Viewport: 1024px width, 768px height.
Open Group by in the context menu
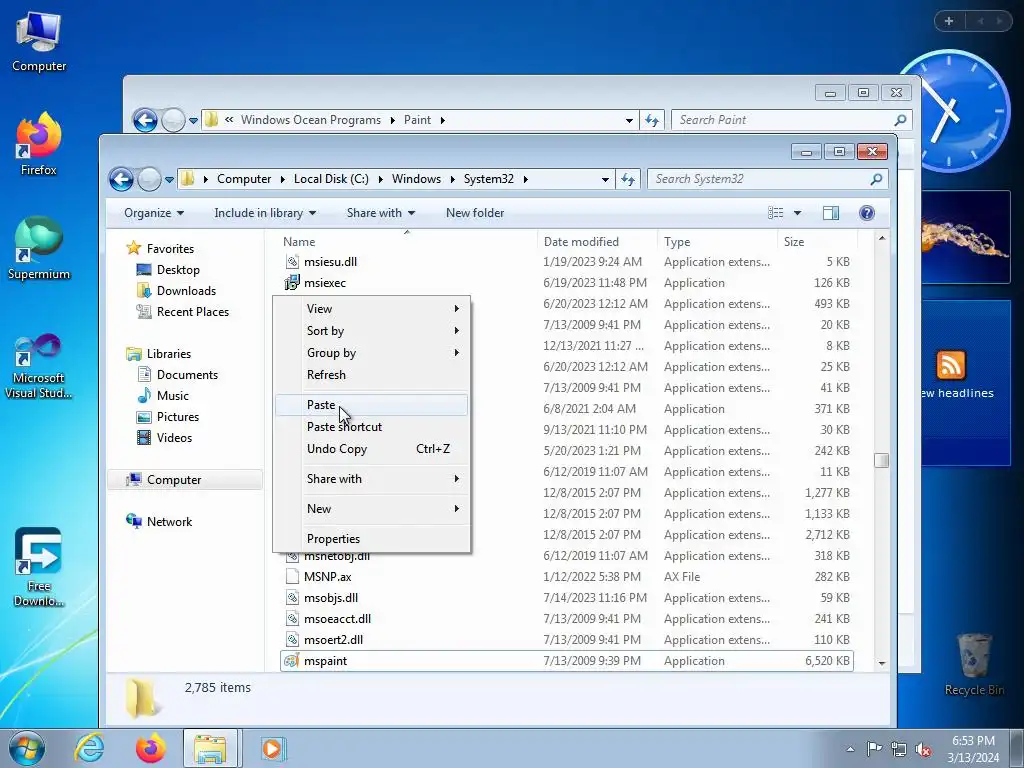(372, 353)
